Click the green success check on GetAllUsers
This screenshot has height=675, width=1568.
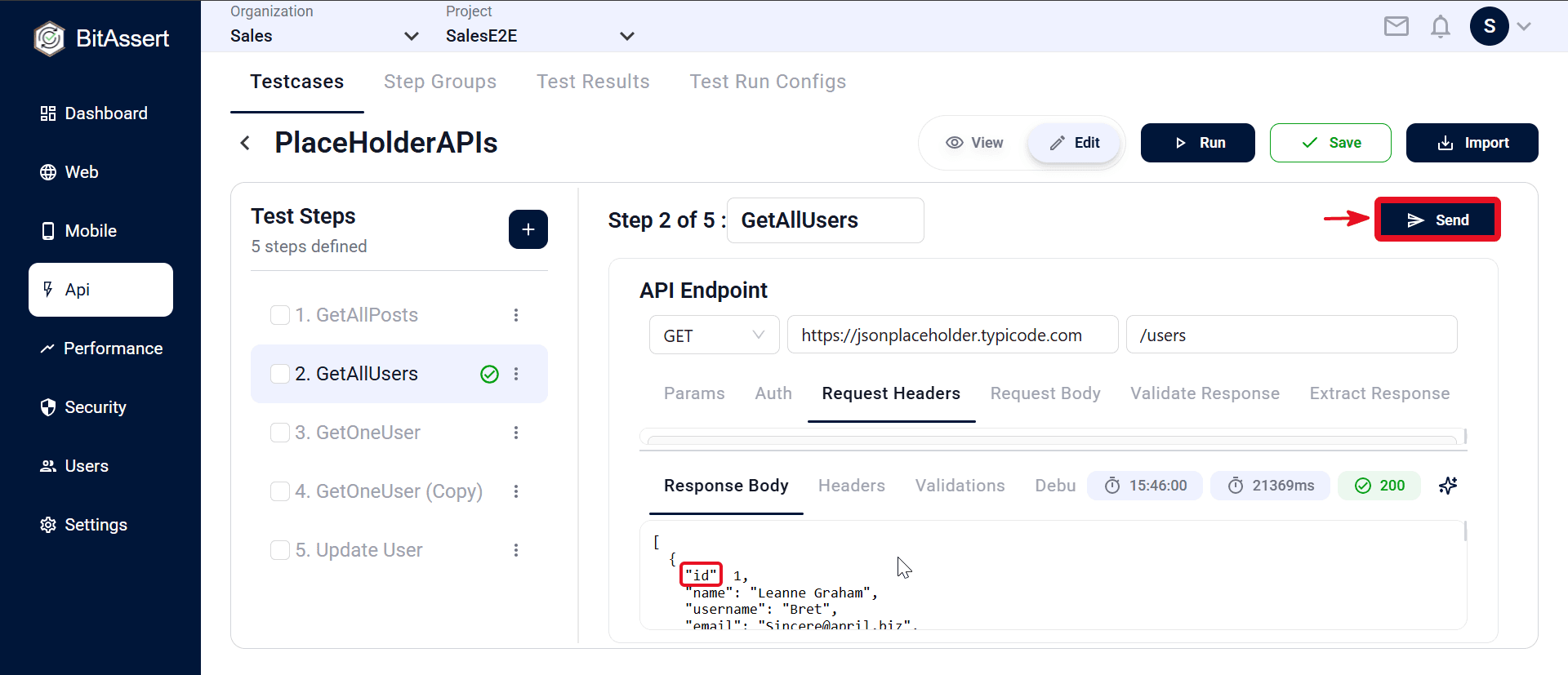point(490,374)
